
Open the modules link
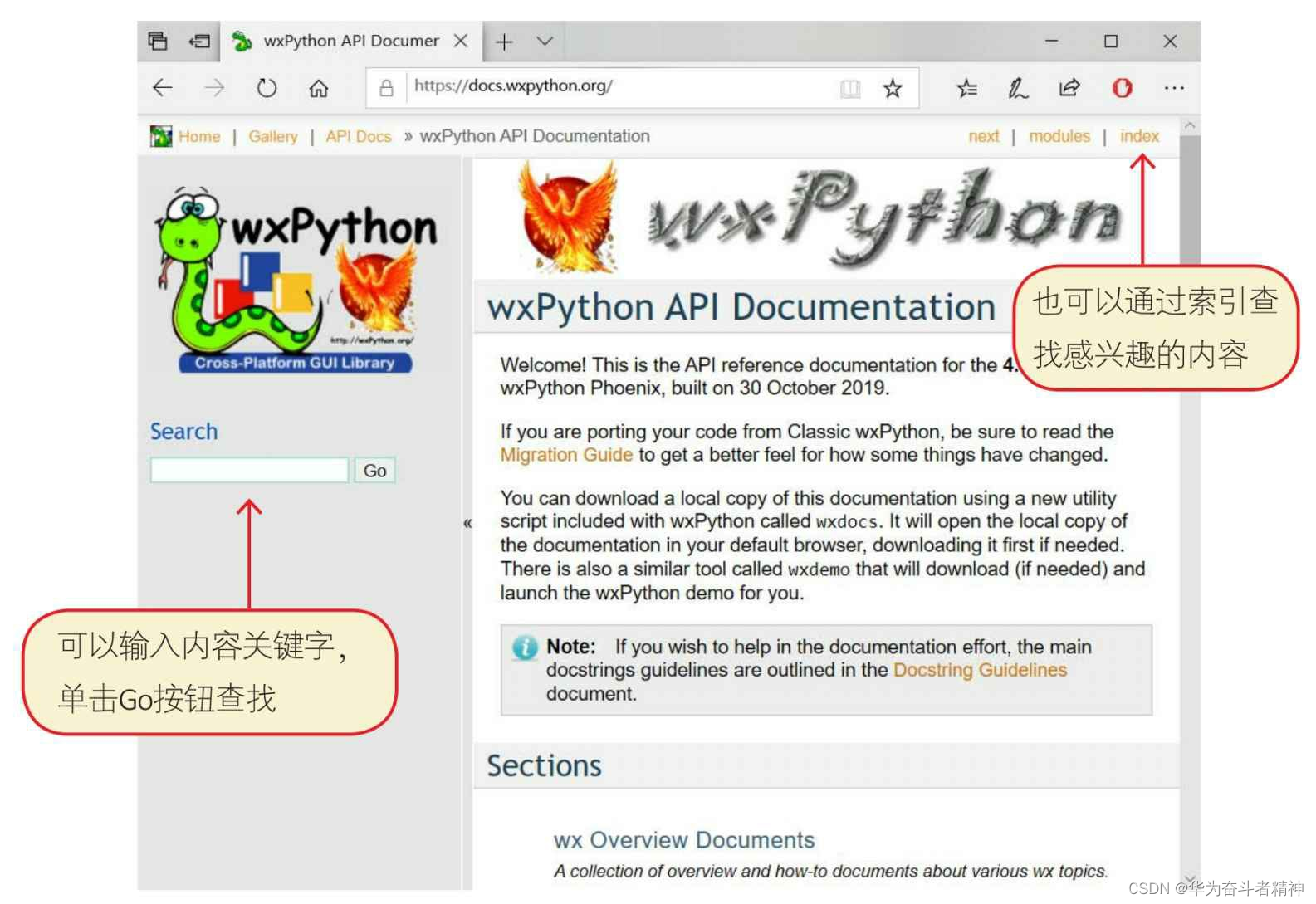1059,136
